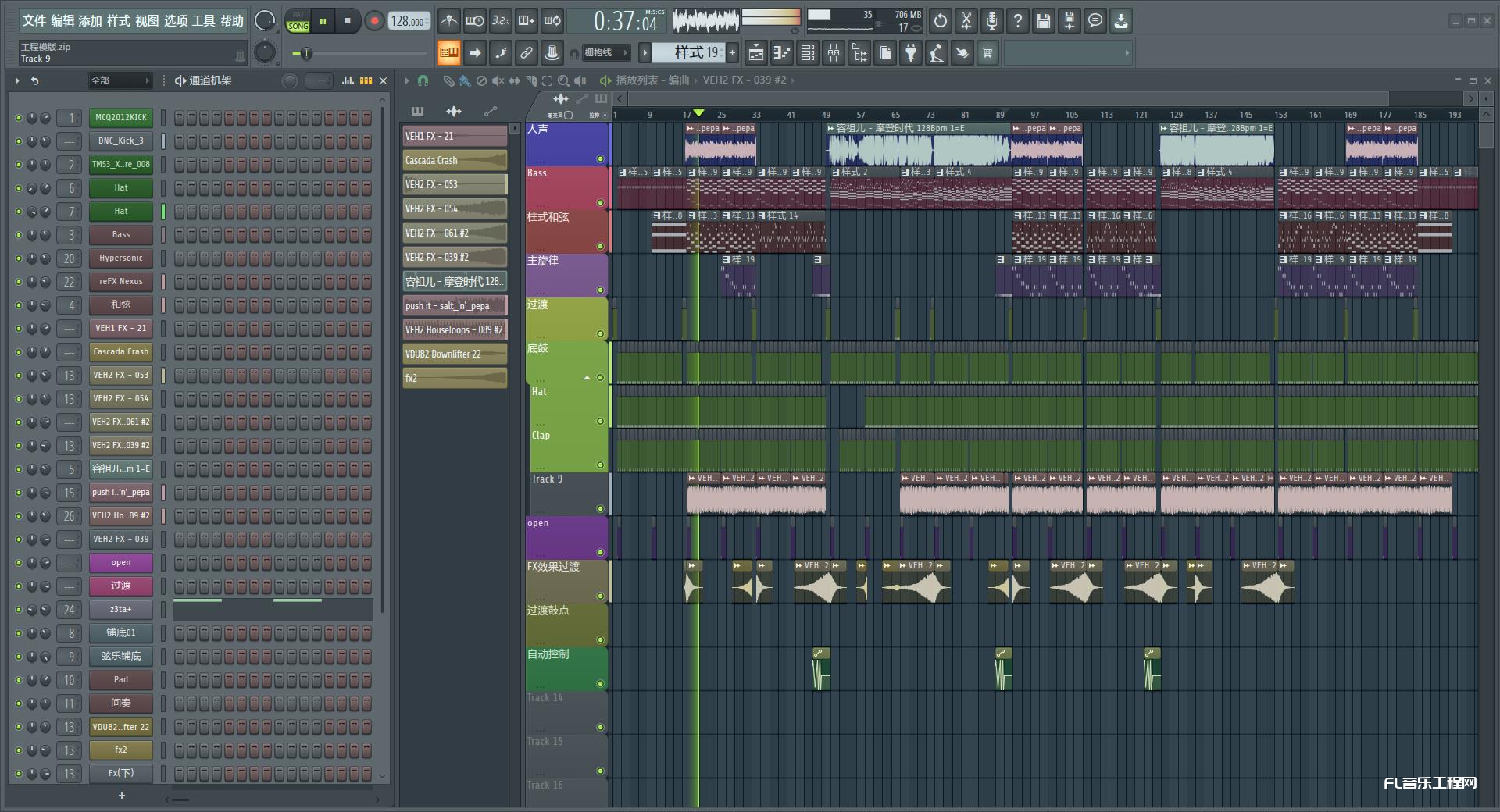Open pattern options arrow left of 样式 19
The width and height of the screenshot is (1500, 812).
pos(645,53)
